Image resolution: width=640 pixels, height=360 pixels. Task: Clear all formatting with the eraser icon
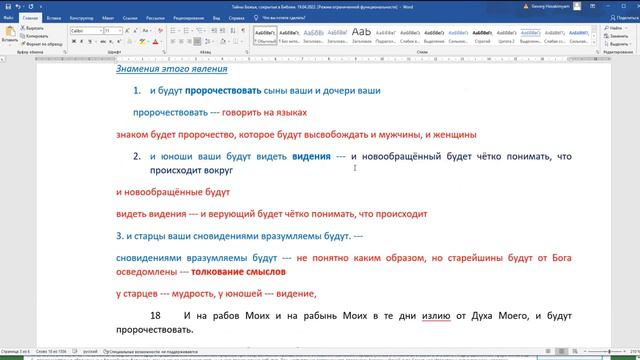(x=160, y=31)
